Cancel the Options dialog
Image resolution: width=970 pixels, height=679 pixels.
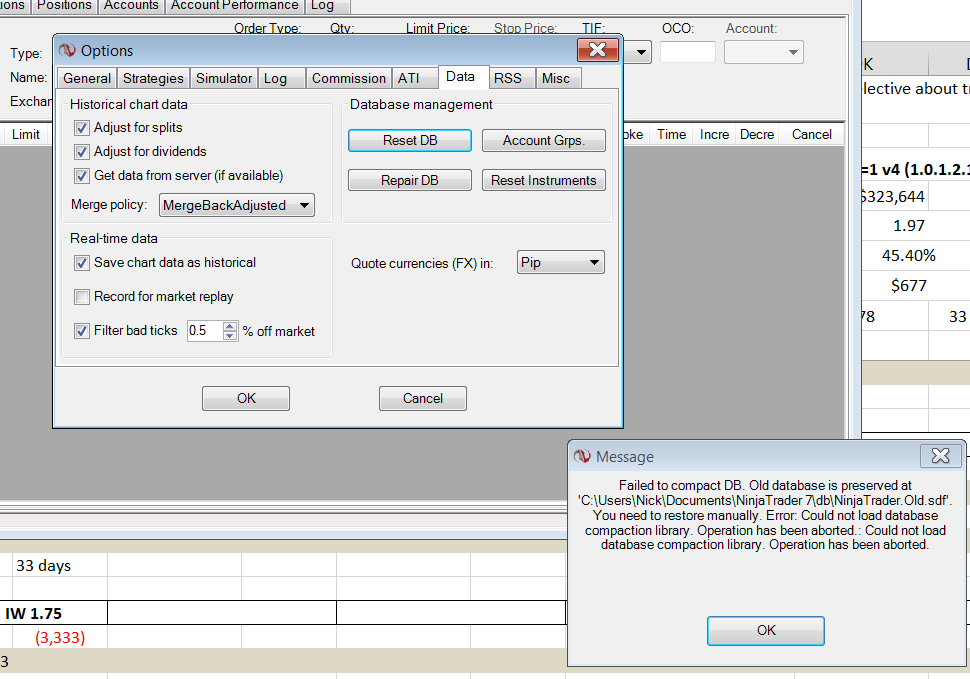[423, 398]
